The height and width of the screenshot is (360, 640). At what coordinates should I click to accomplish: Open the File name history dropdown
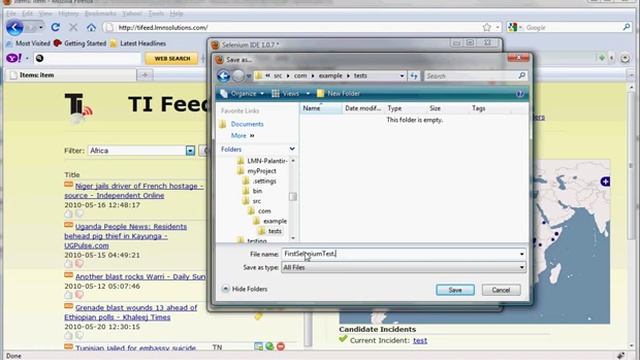point(522,254)
